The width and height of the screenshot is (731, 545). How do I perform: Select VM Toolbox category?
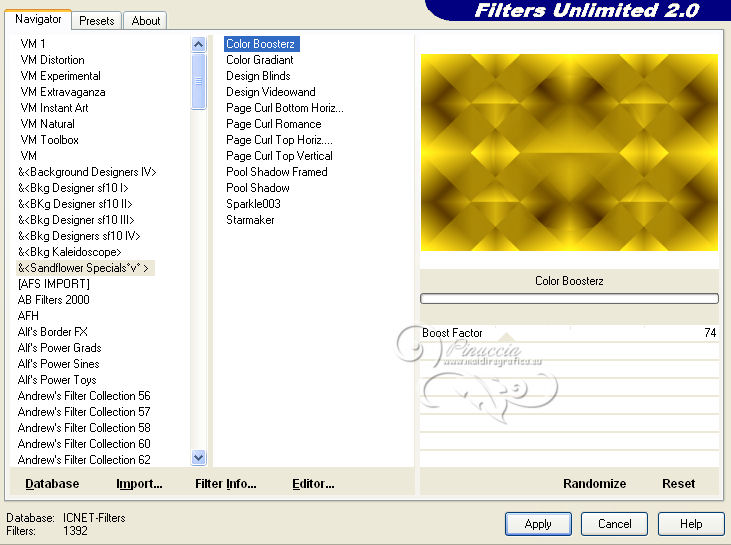point(49,140)
